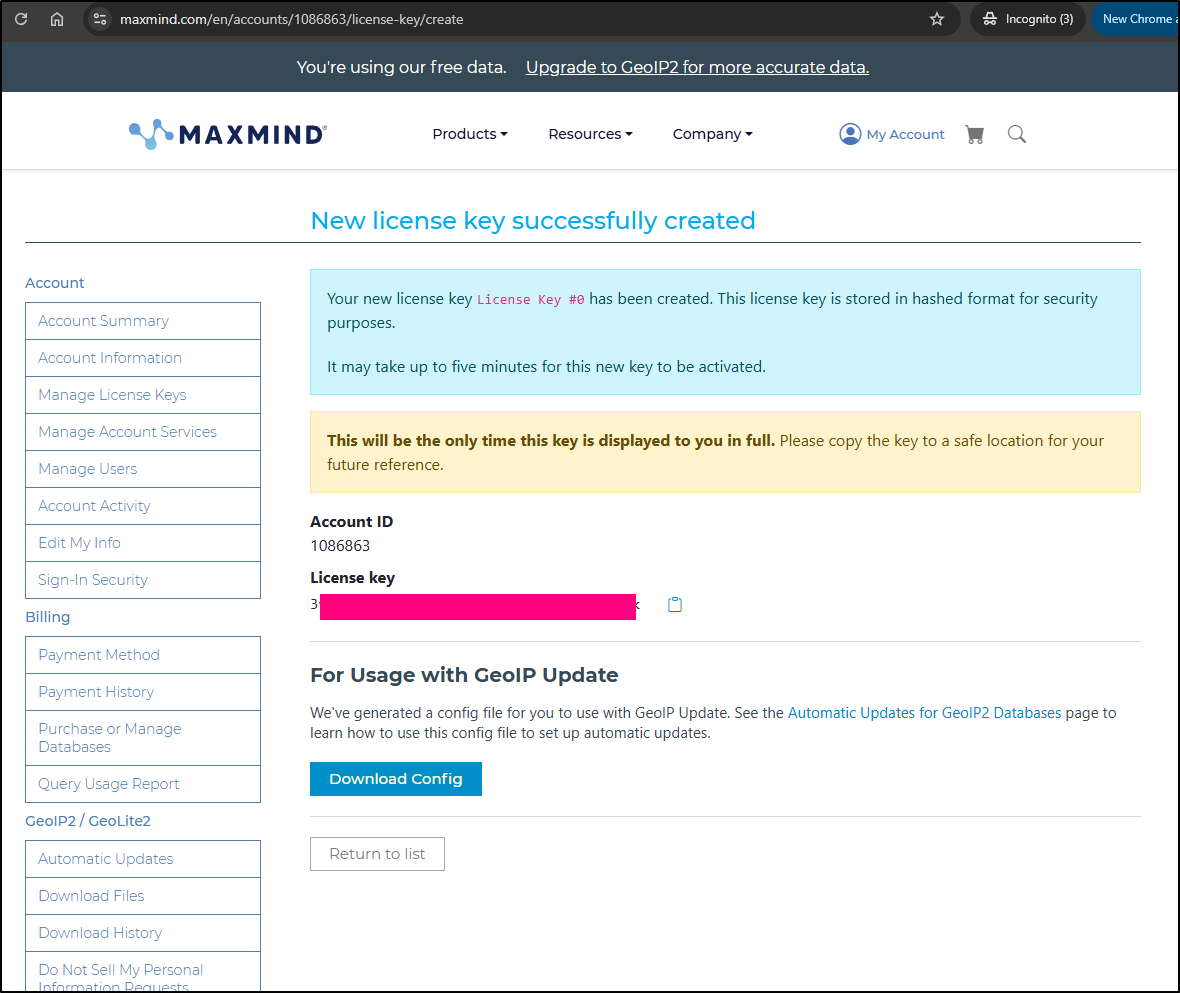Copy license key with clipboard icon
Viewport: 1180px width, 993px height.
(675, 604)
